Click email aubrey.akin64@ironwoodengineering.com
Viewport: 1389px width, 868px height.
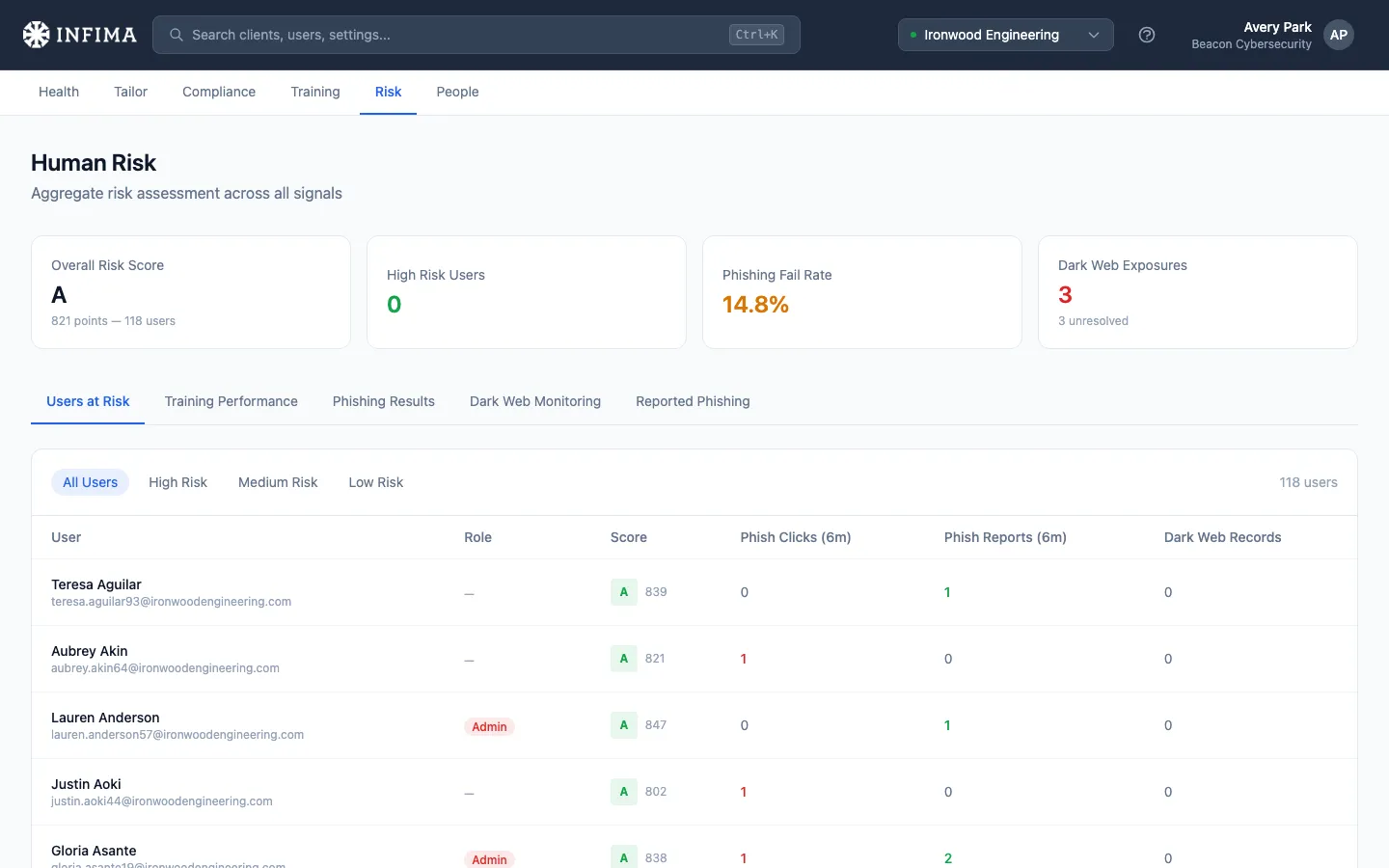[165, 668]
